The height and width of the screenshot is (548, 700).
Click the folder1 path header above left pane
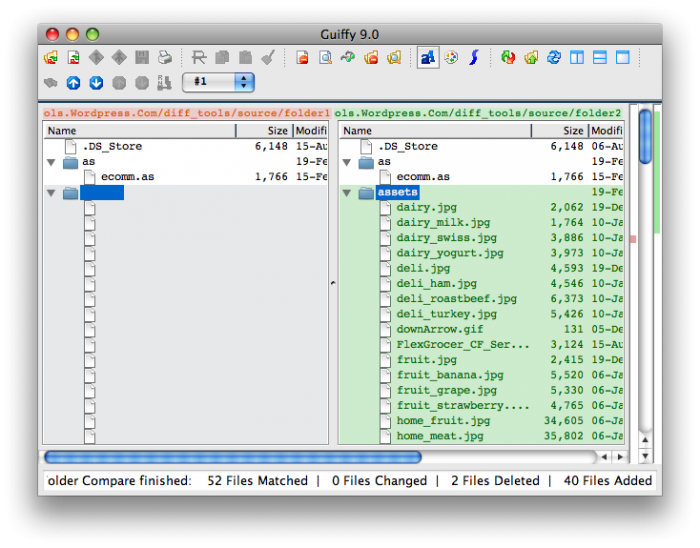point(186,113)
